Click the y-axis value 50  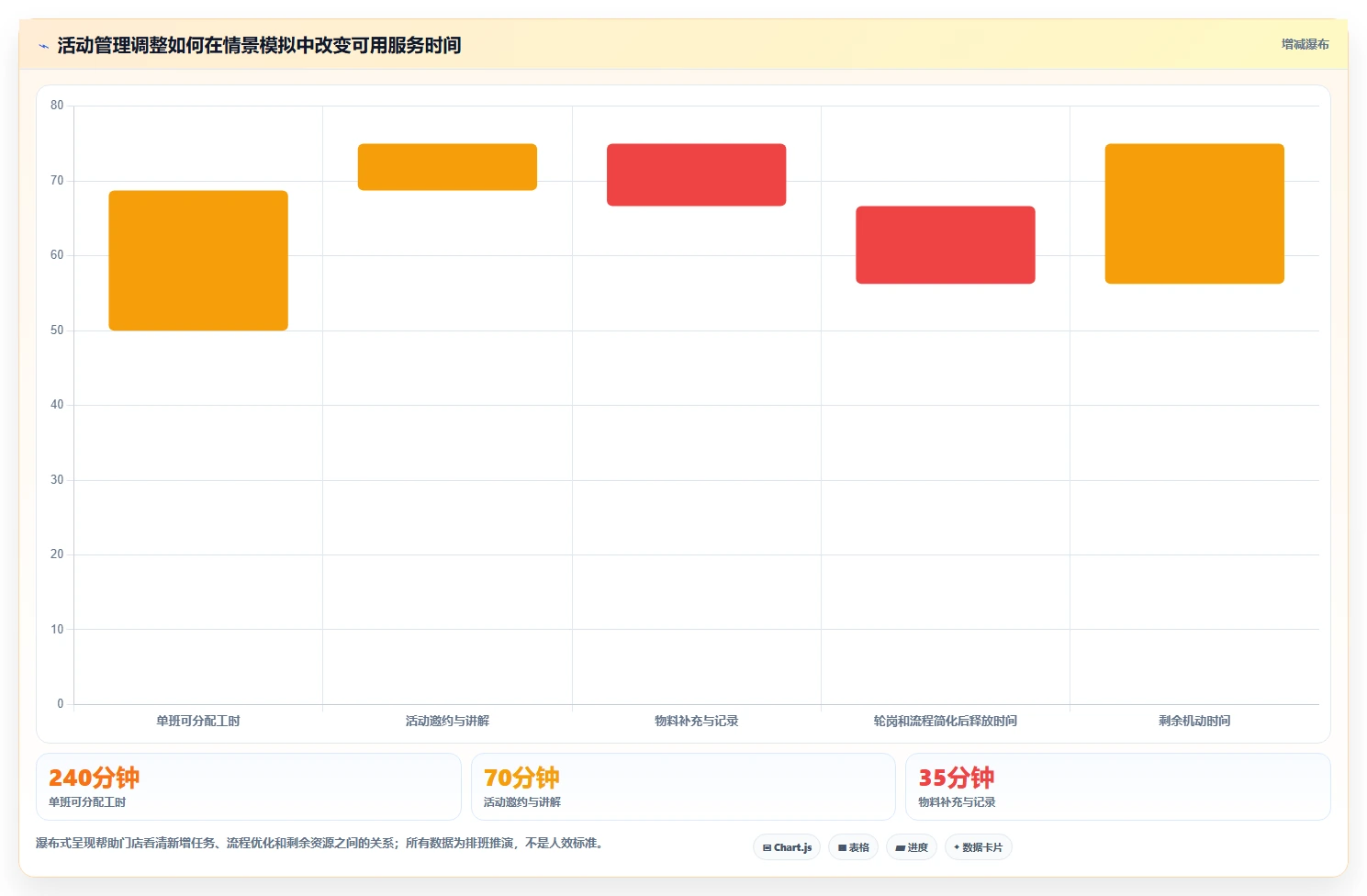pyautogui.click(x=57, y=330)
